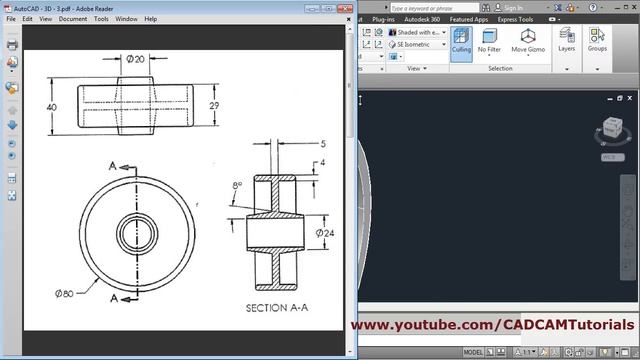
Task: Switch to the Plug-ins ribbon tab
Action: point(383,19)
